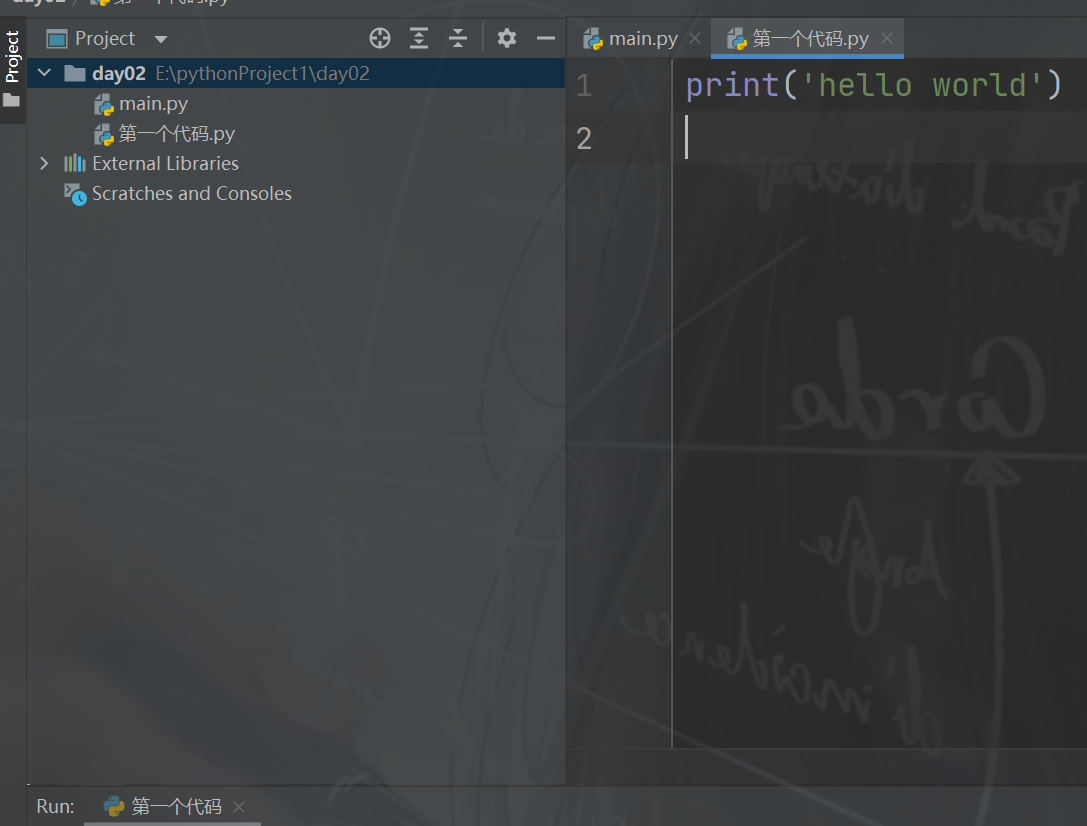Place the cursor on empty line 2

click(879, 137)
